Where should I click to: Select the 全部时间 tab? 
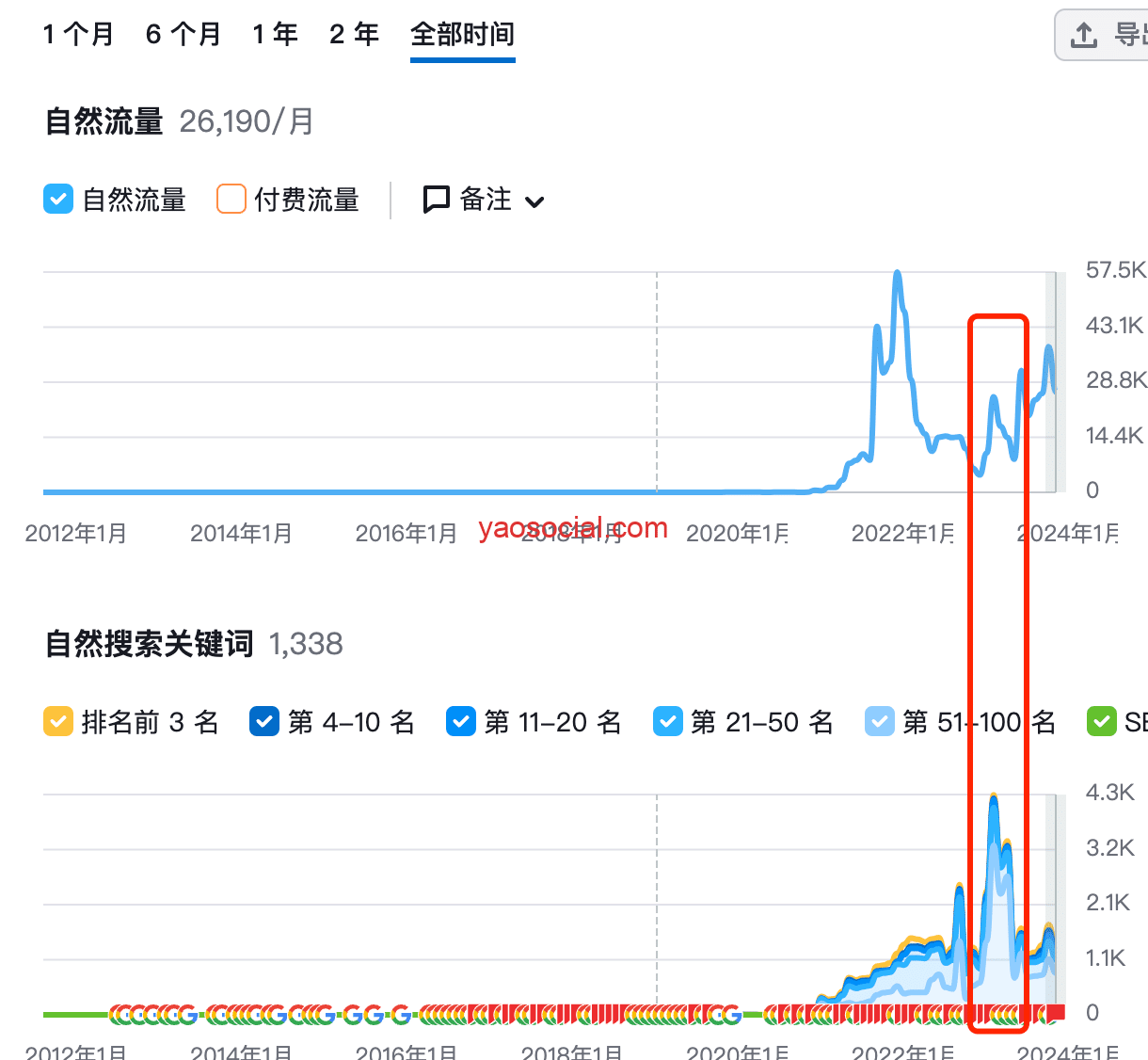click(x=462, y=35)
